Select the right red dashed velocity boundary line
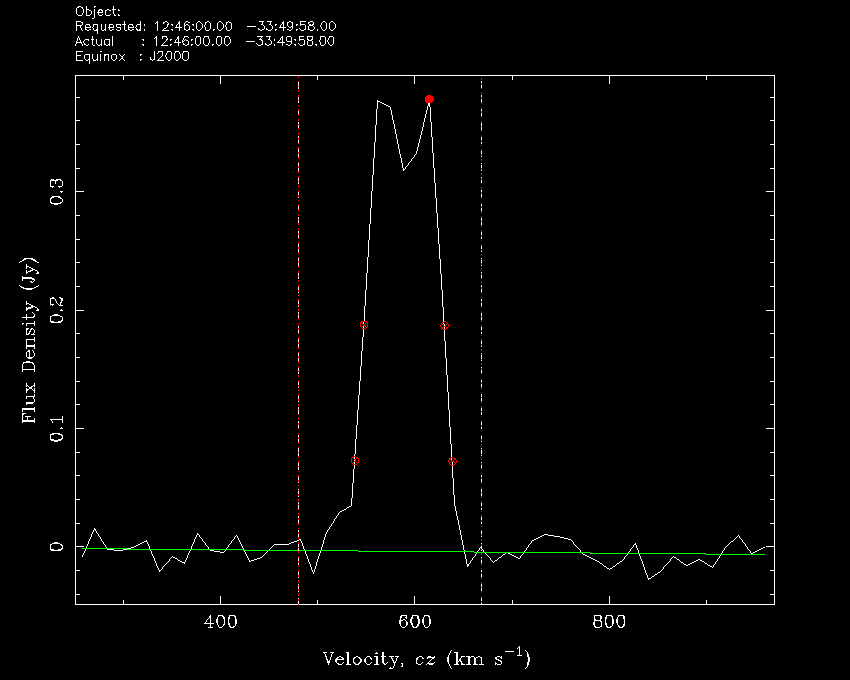The image size is (850, 680). 481,340
